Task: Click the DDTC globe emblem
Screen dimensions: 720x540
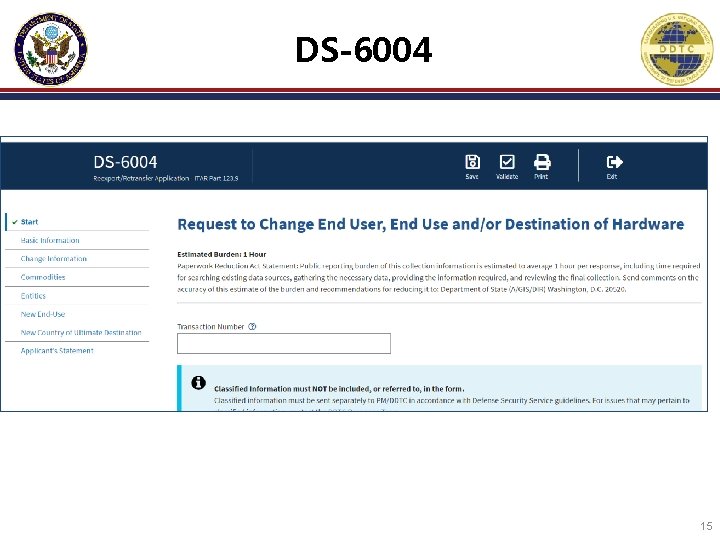Action: (x=677, y=49)
